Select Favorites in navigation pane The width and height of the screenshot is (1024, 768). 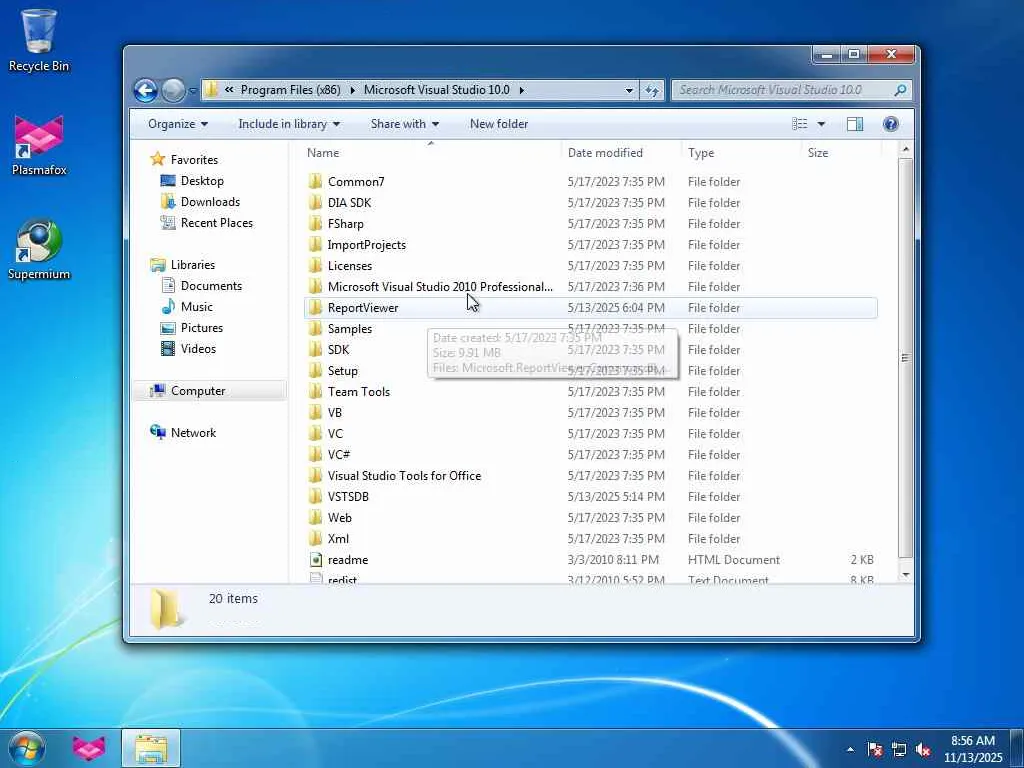pos(194,159)
